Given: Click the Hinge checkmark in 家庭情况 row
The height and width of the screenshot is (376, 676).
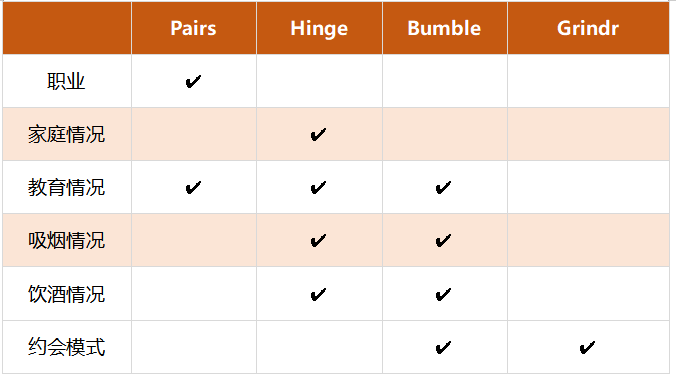Looking at the screenshot, I should pyautogui.click(x=318, y=135).
